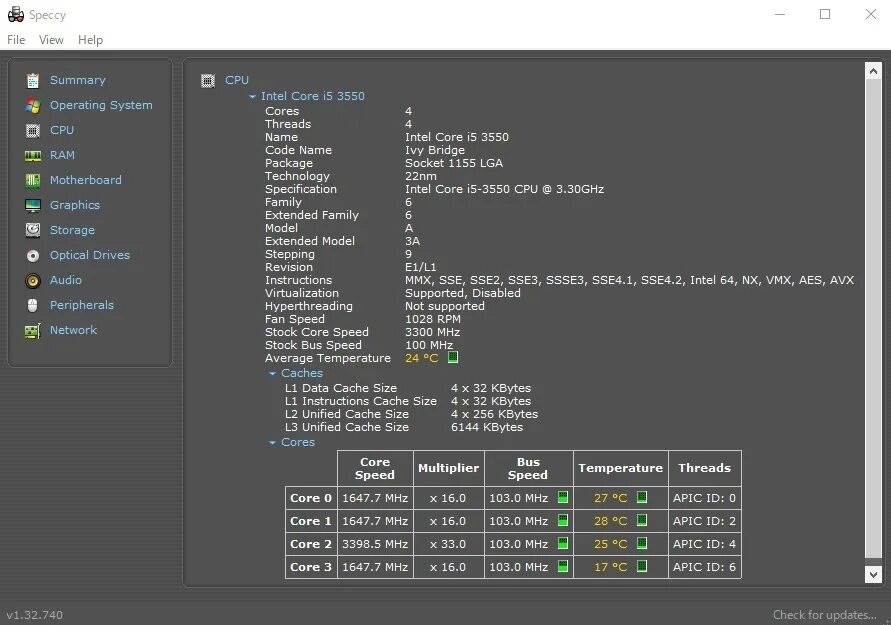Collapse the Cores section arrow
The image size is (891, 625).
coord(273,443)
